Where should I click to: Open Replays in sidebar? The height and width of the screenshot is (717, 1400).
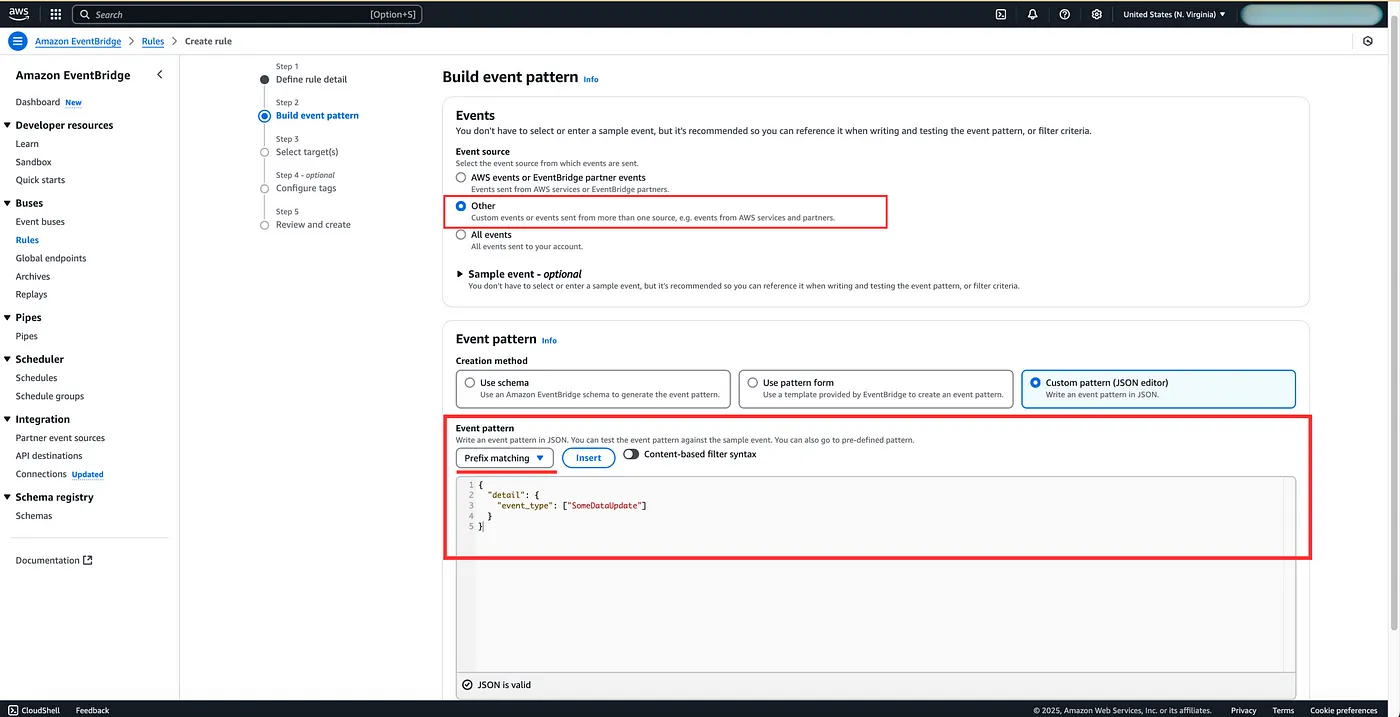31,294
